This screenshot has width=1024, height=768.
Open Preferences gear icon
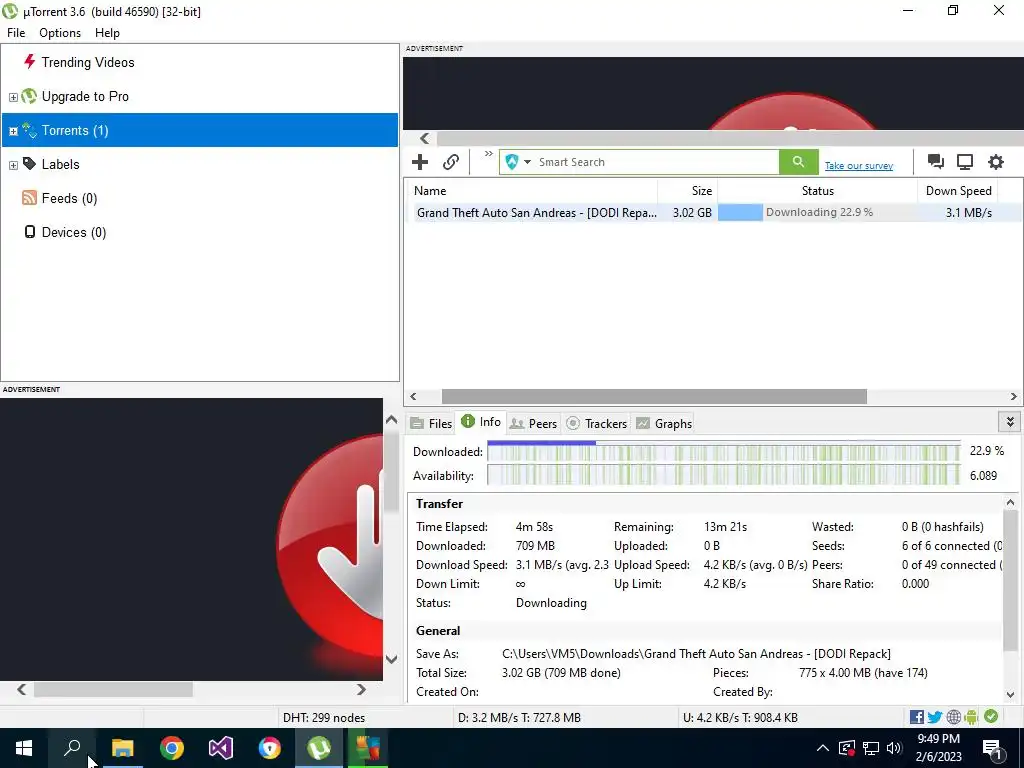click(995, 162)
